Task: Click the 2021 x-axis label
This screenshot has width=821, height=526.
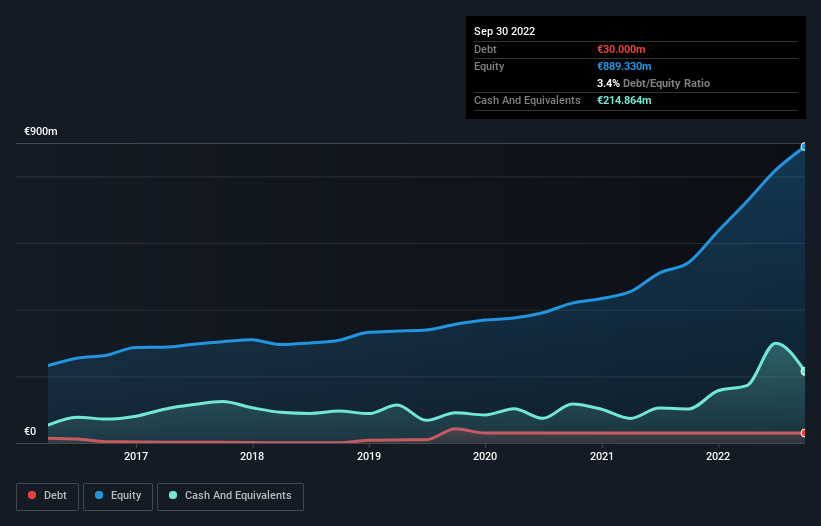Action: 602,457
